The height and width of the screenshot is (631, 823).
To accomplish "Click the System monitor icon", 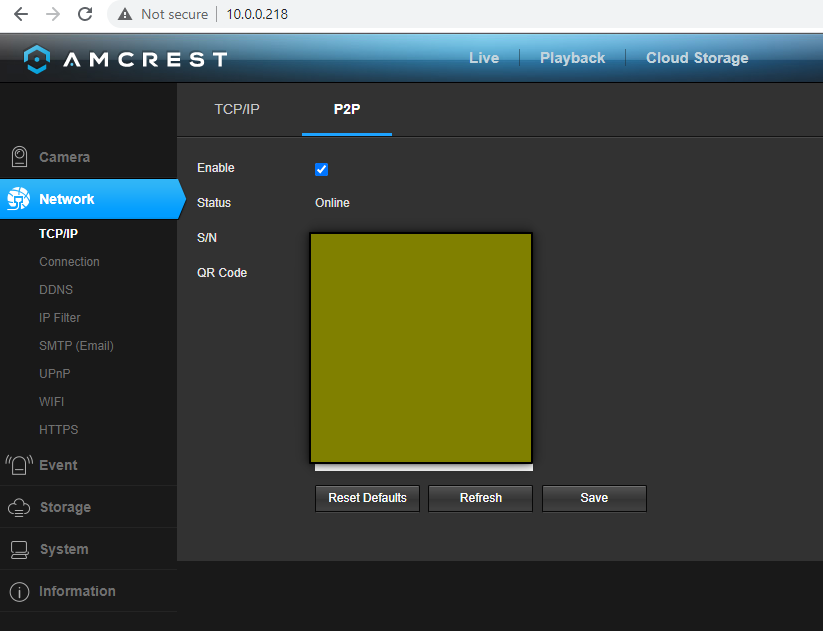I will point(19,549).
